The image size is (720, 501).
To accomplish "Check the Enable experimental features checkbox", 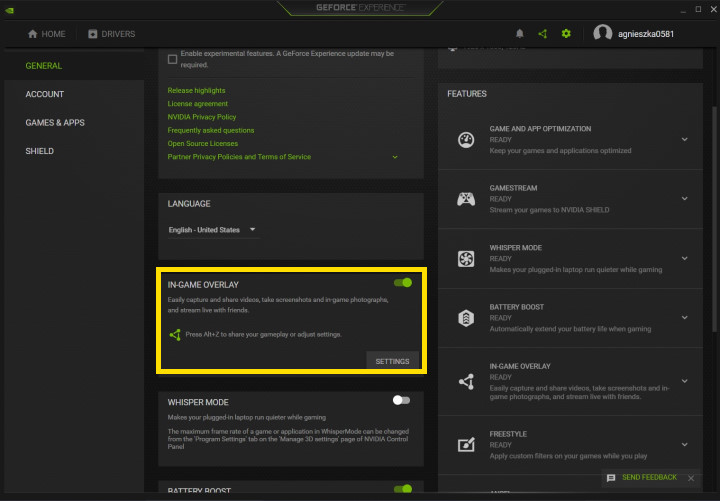I will pos(173,59).
